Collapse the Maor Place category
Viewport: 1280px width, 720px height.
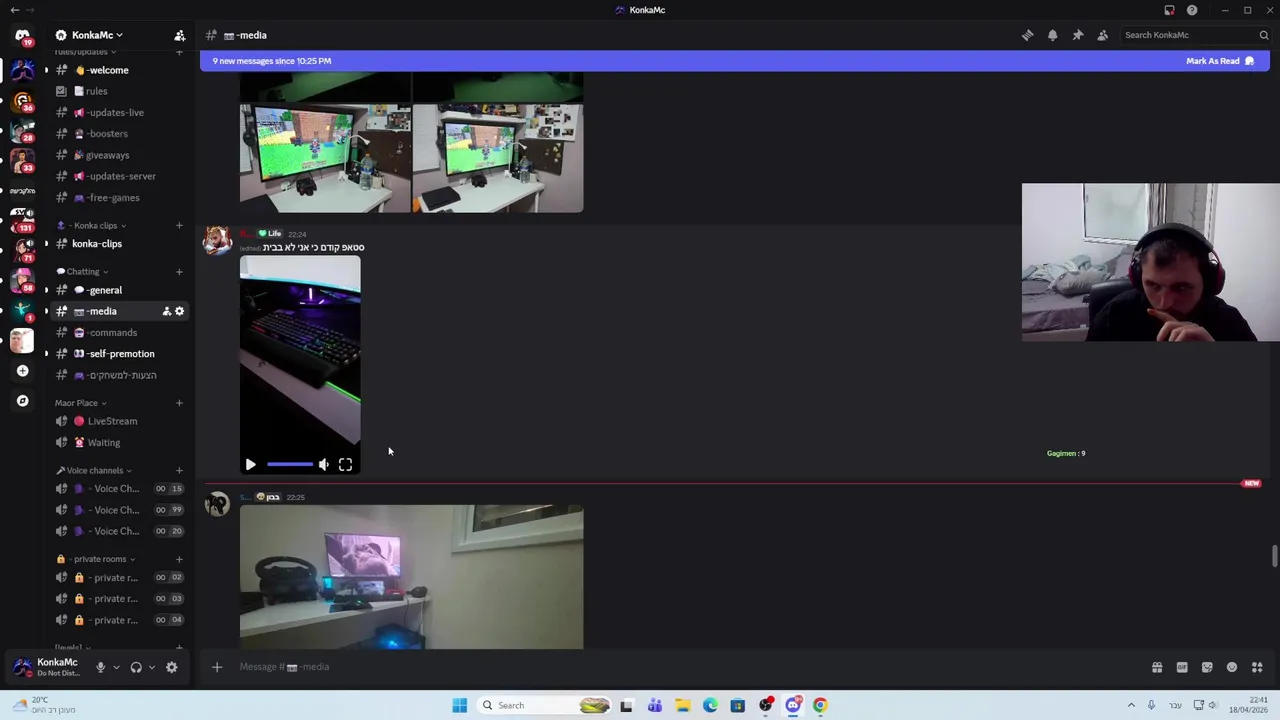click(80, 403)
